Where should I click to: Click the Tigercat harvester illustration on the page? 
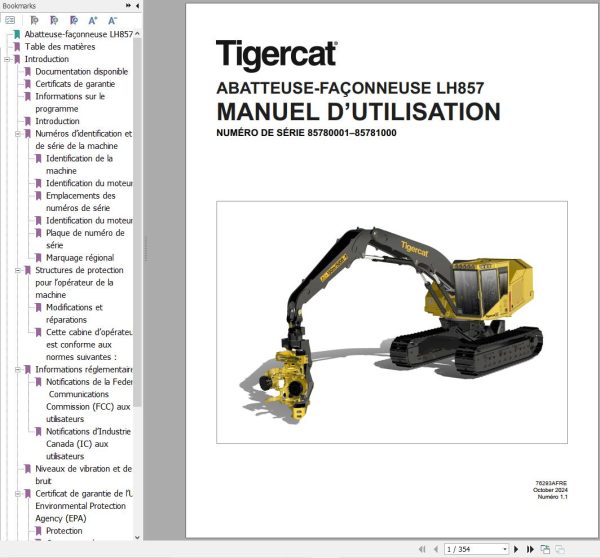click(x=391, y=322)
